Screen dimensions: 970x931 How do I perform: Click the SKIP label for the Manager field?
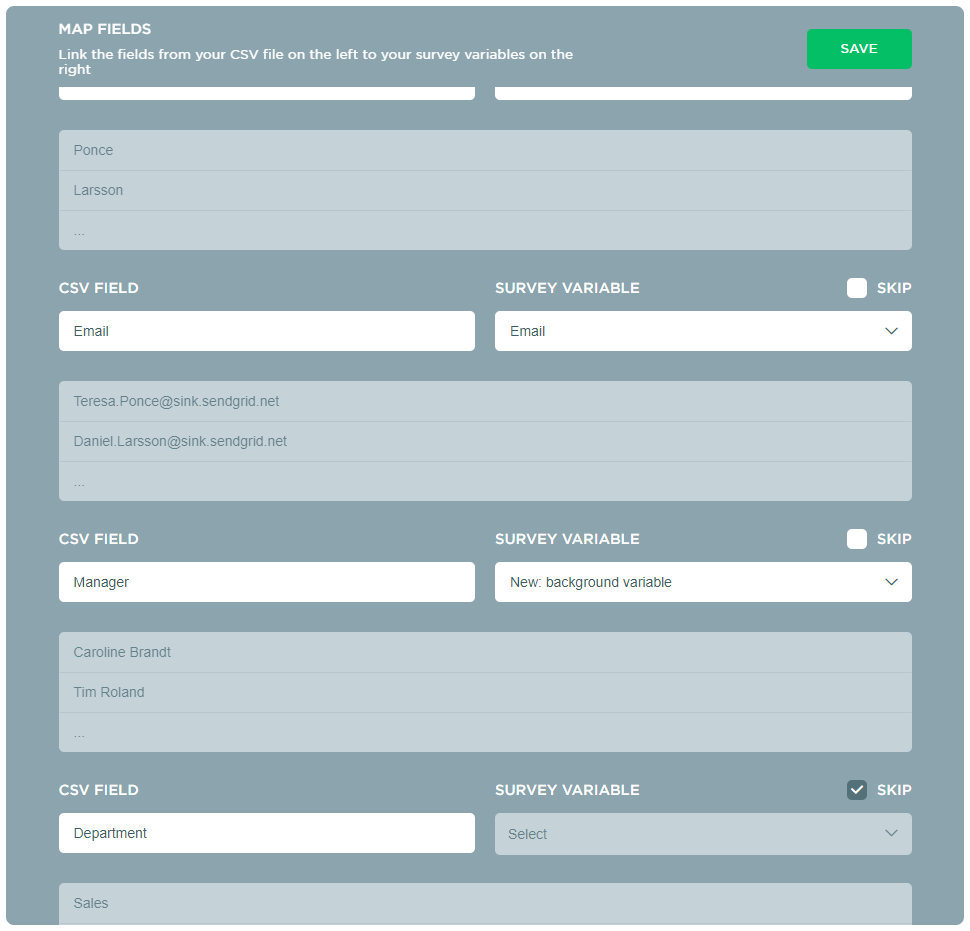894,539
